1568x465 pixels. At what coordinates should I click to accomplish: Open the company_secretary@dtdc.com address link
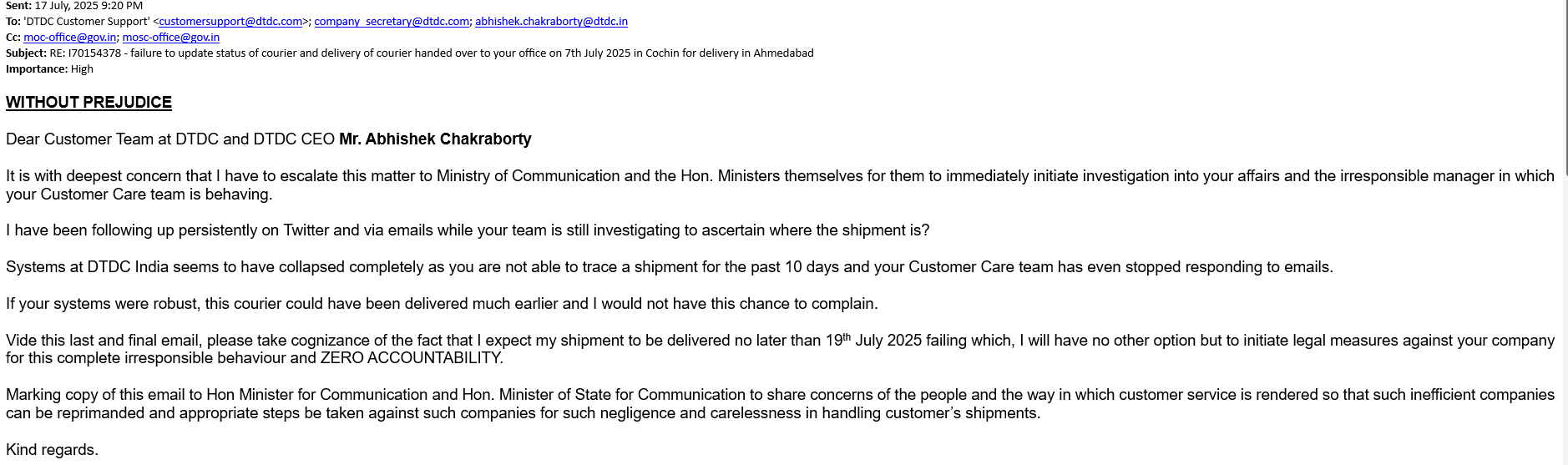point(391,22)
